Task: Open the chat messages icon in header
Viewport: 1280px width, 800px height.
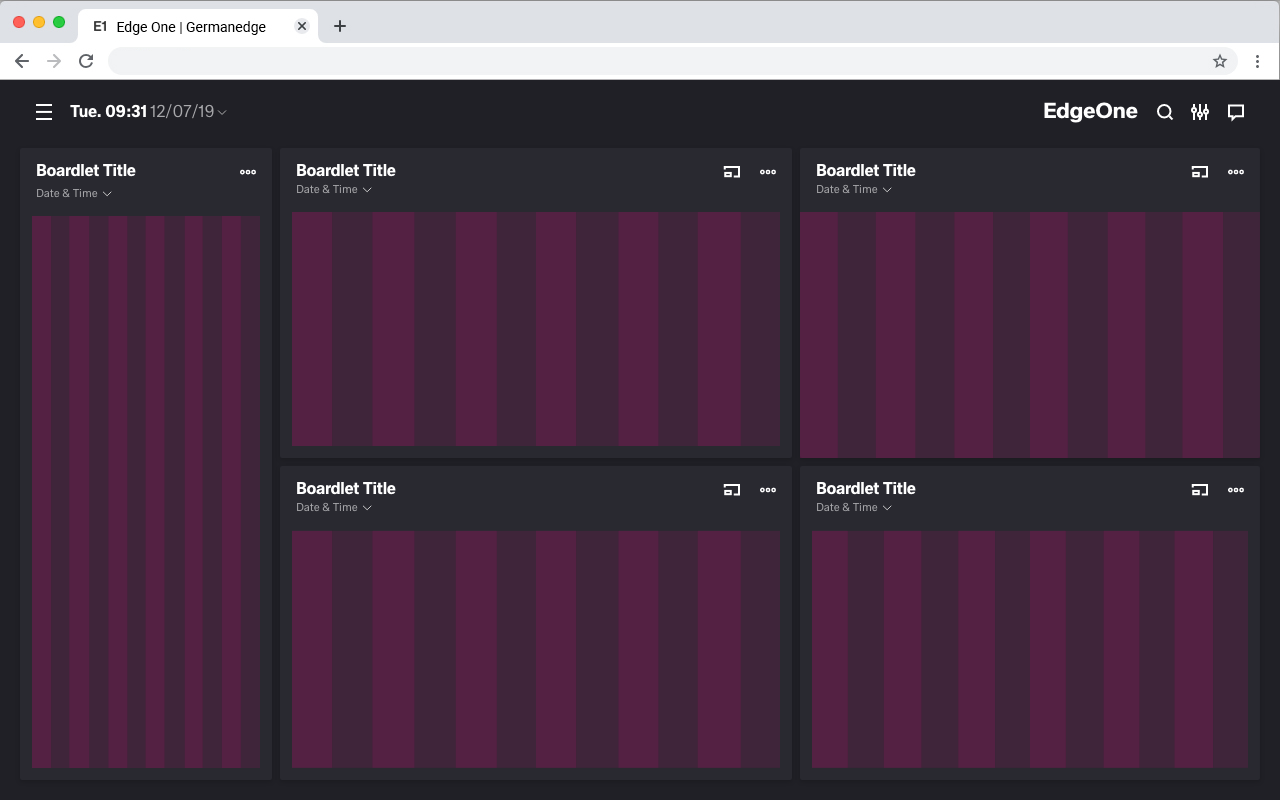Action: pos(1236,112)
